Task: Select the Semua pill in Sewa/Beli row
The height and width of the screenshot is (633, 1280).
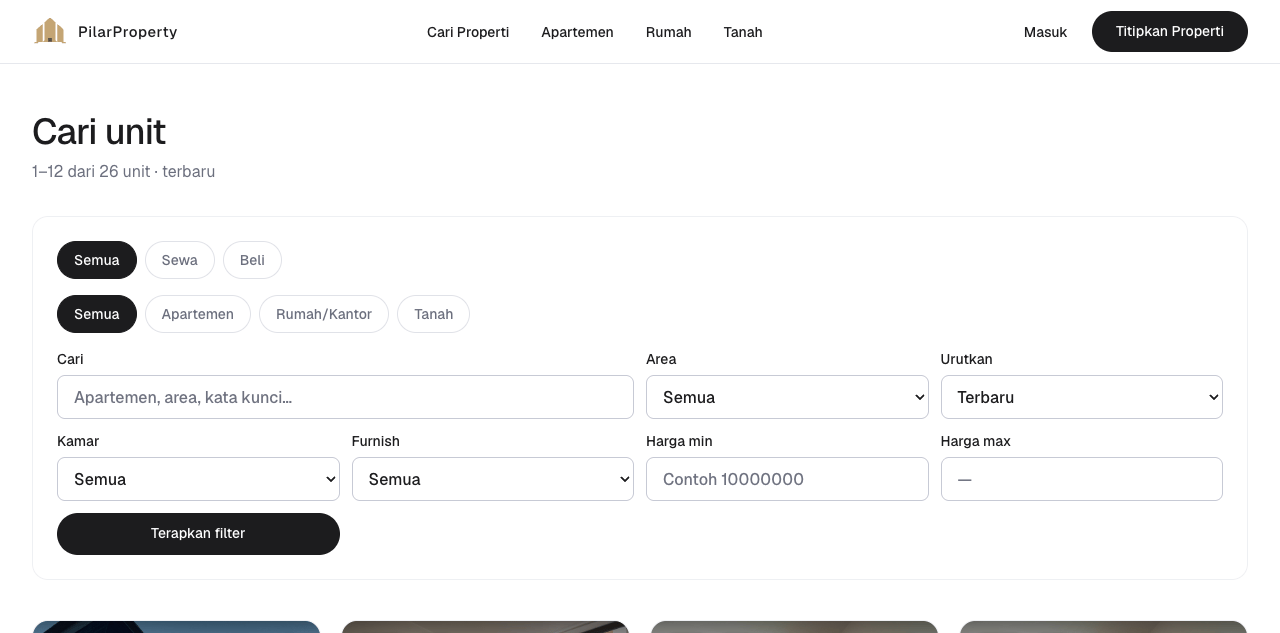Action: click(x=97, y=260)
